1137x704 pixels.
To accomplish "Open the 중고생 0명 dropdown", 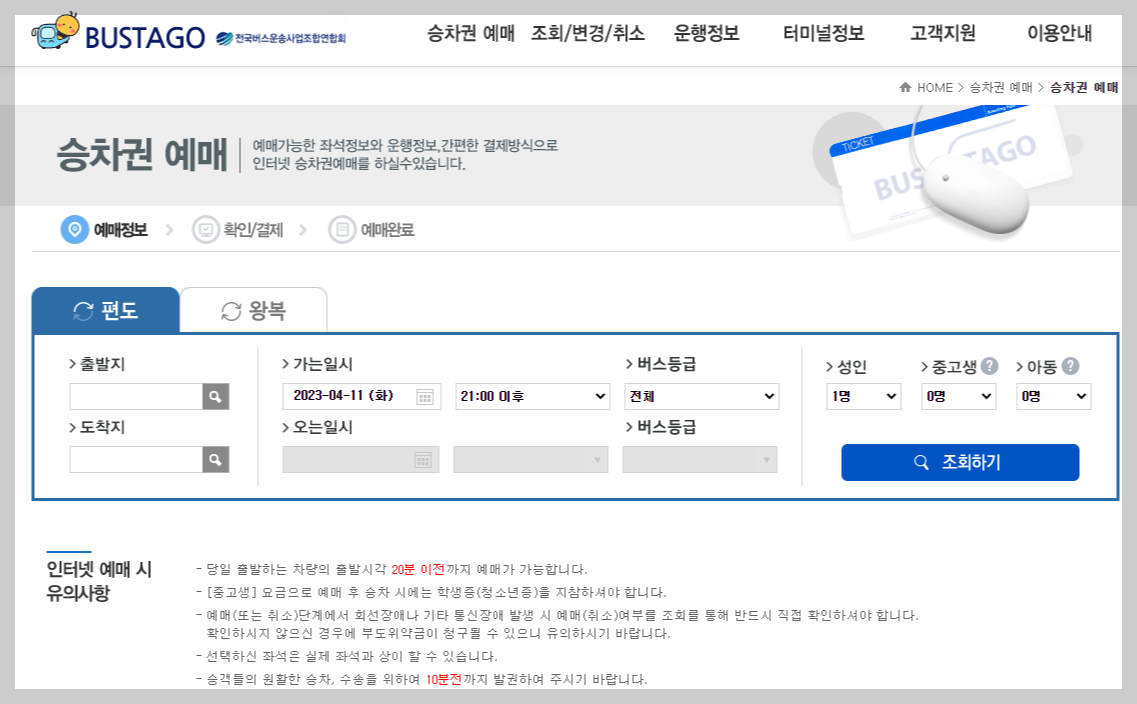I will 959,397.
